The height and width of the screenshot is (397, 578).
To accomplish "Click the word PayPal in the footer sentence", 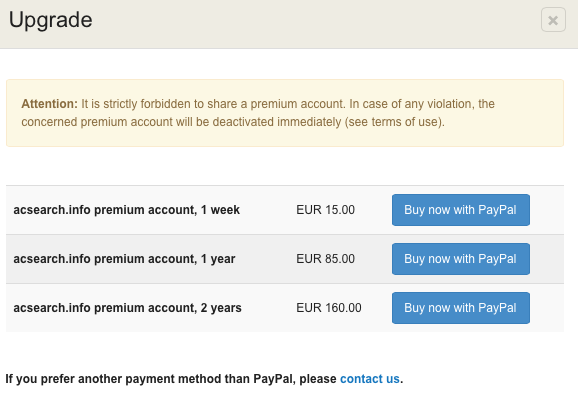I will click(274, 379).
